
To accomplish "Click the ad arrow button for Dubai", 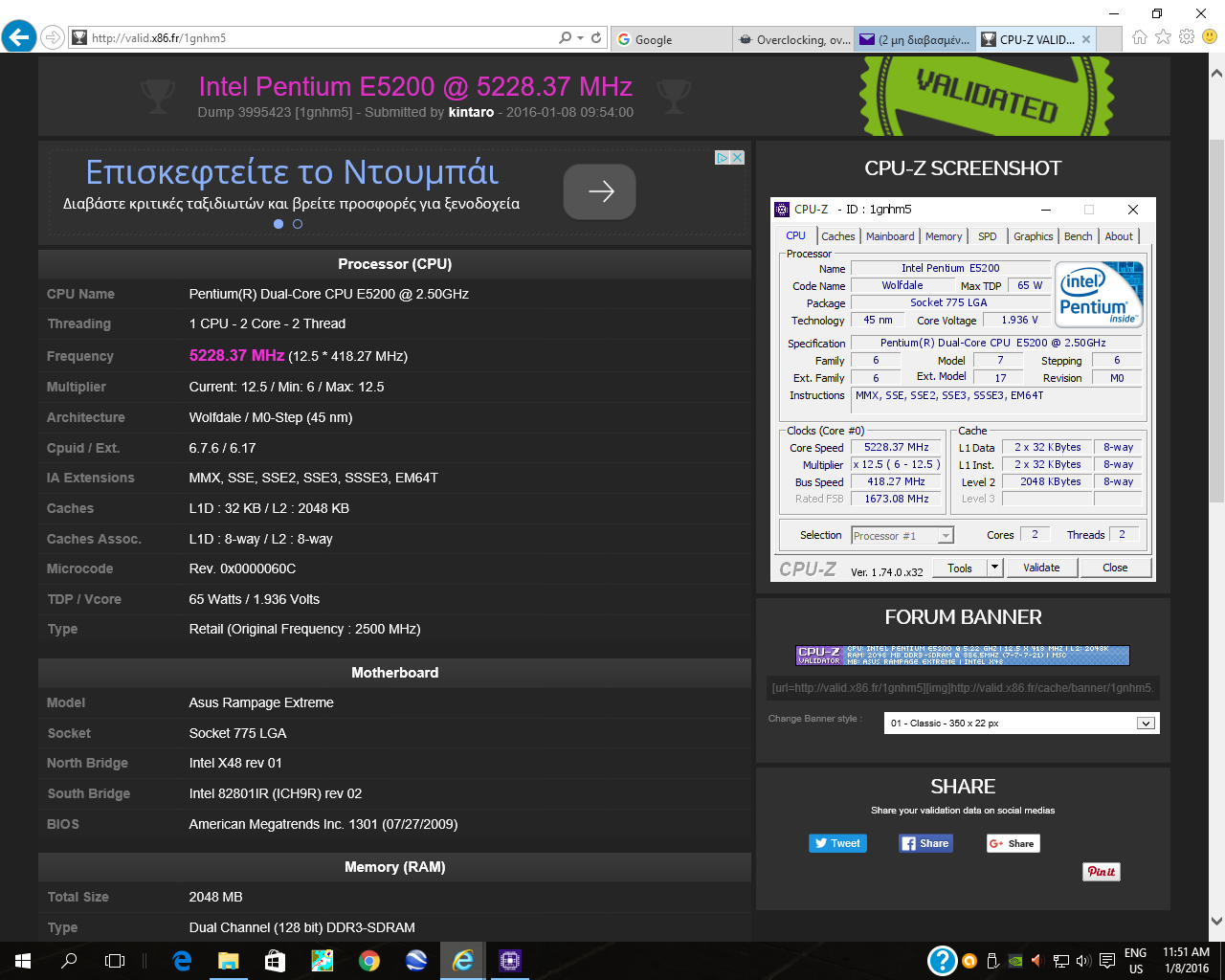I will [599, 191].
